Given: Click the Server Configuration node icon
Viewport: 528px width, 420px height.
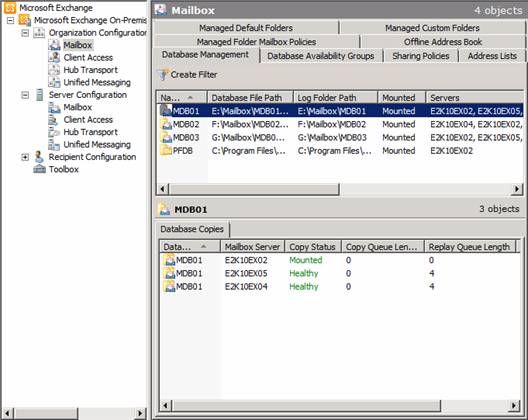Looking at the screenshot, I should tap(39, 95).
